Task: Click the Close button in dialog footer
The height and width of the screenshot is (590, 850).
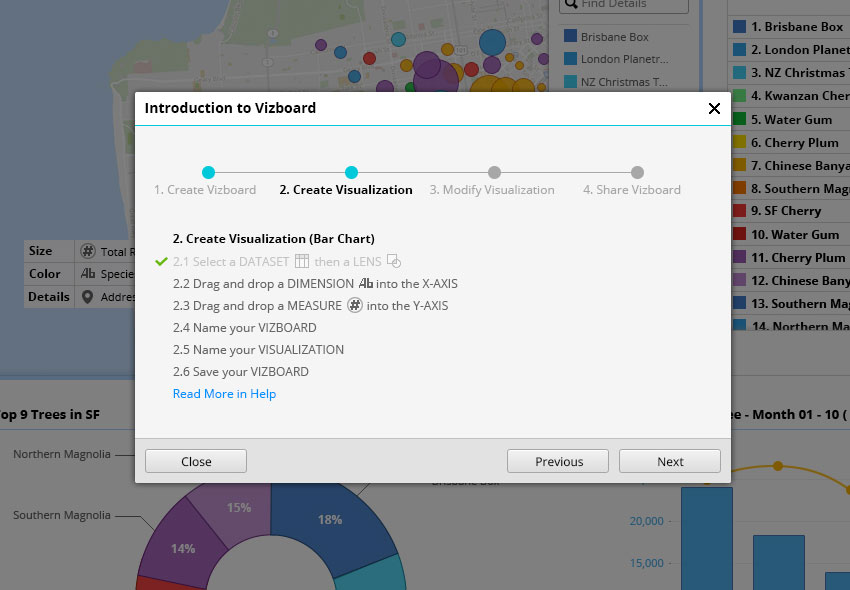Action: (x=196, y=461)
